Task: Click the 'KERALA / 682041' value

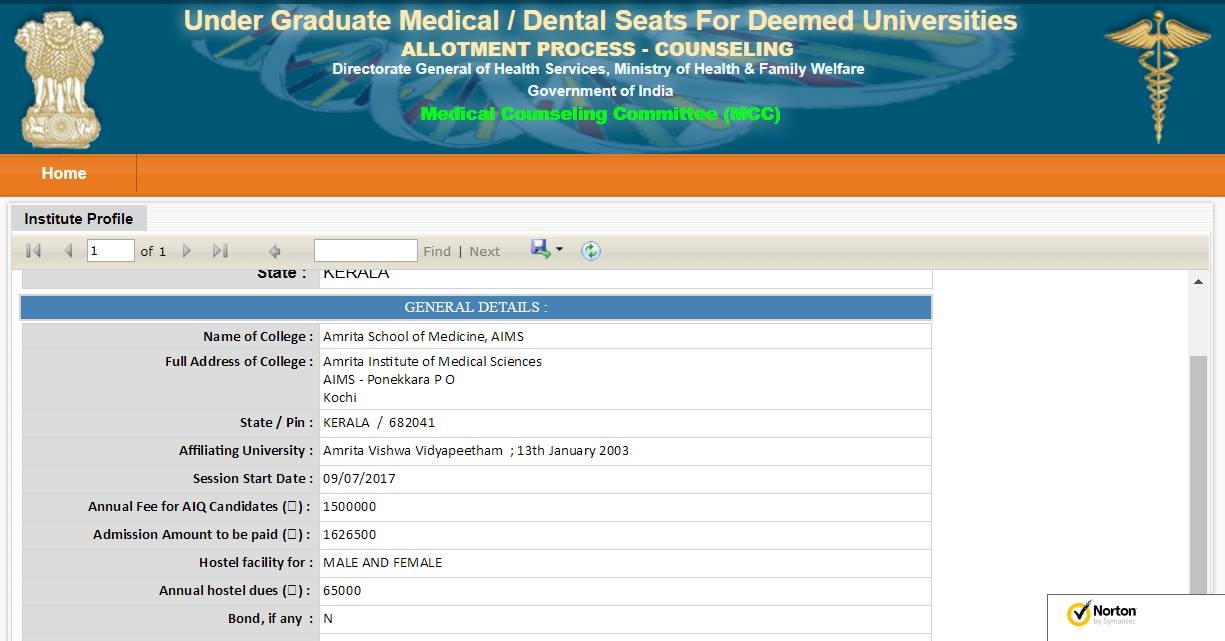Action: click(x=379, y=422)
